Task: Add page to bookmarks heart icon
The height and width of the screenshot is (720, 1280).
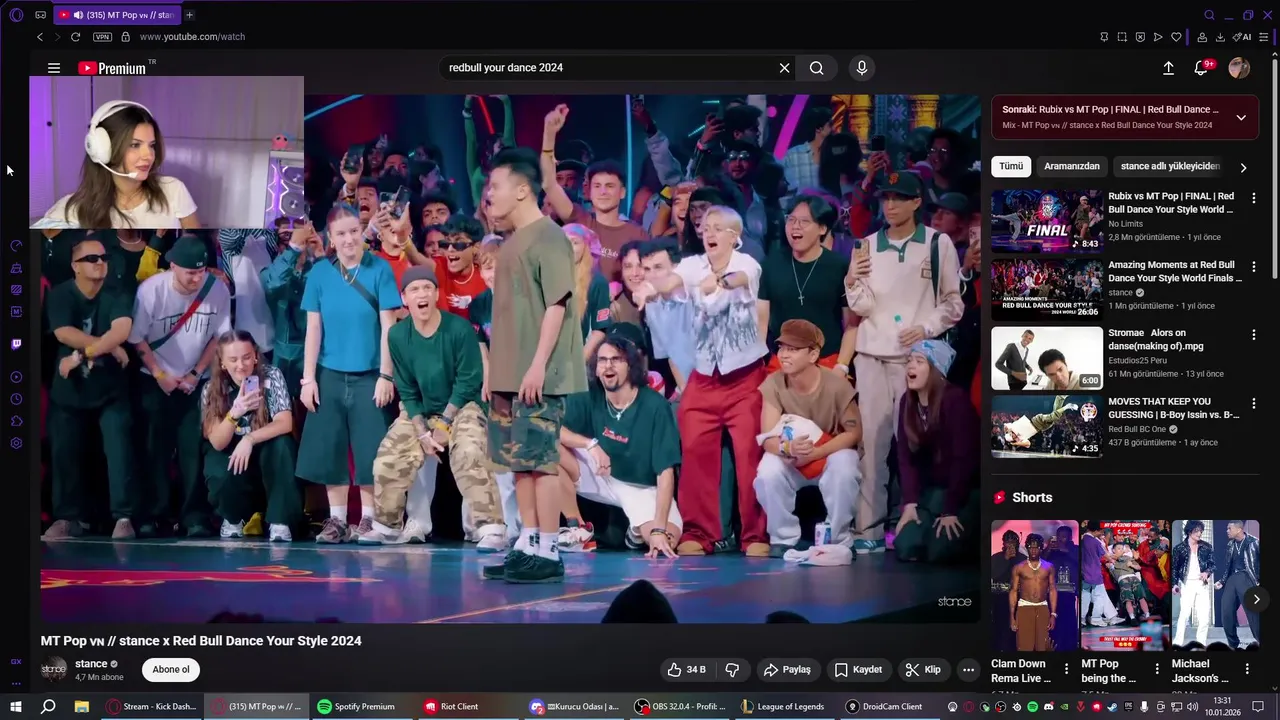Action: pyautogui.click(x=1176, y=37)
